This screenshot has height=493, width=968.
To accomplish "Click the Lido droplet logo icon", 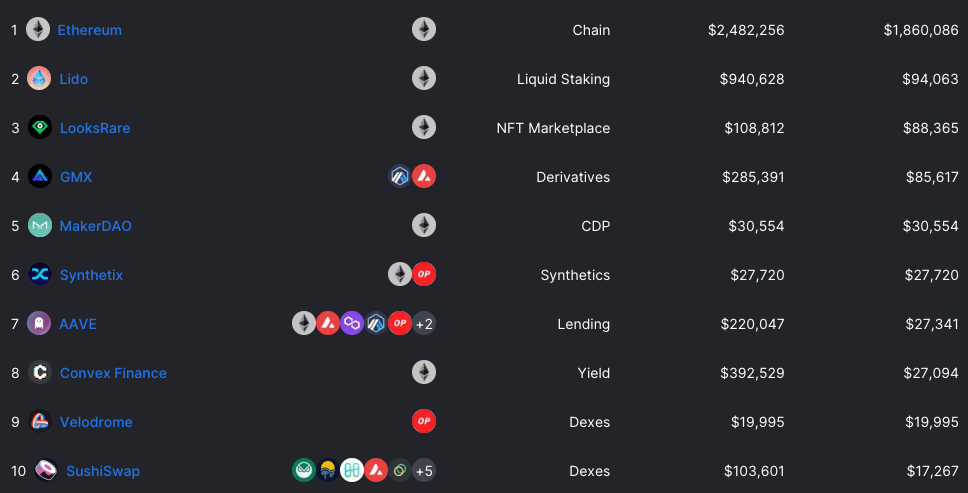I will (x=39, y=78).
